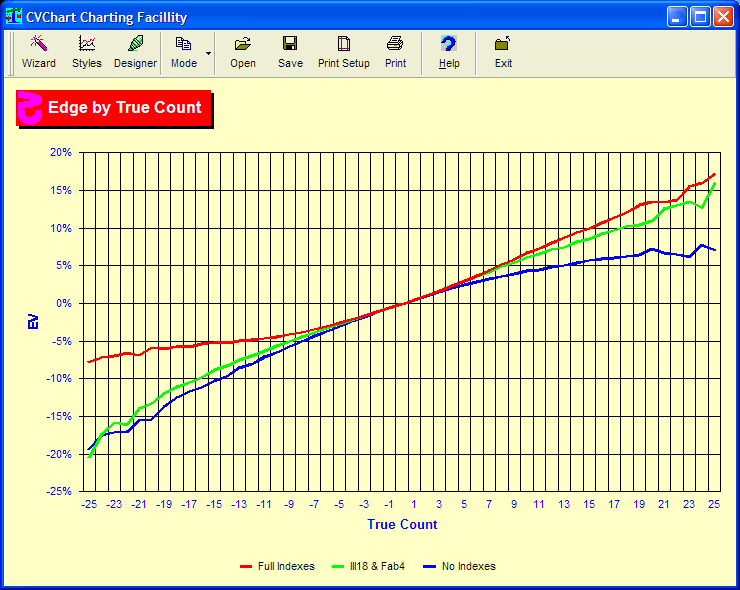
Task: Open the Styles chart options
Action: tap(87, 52)
